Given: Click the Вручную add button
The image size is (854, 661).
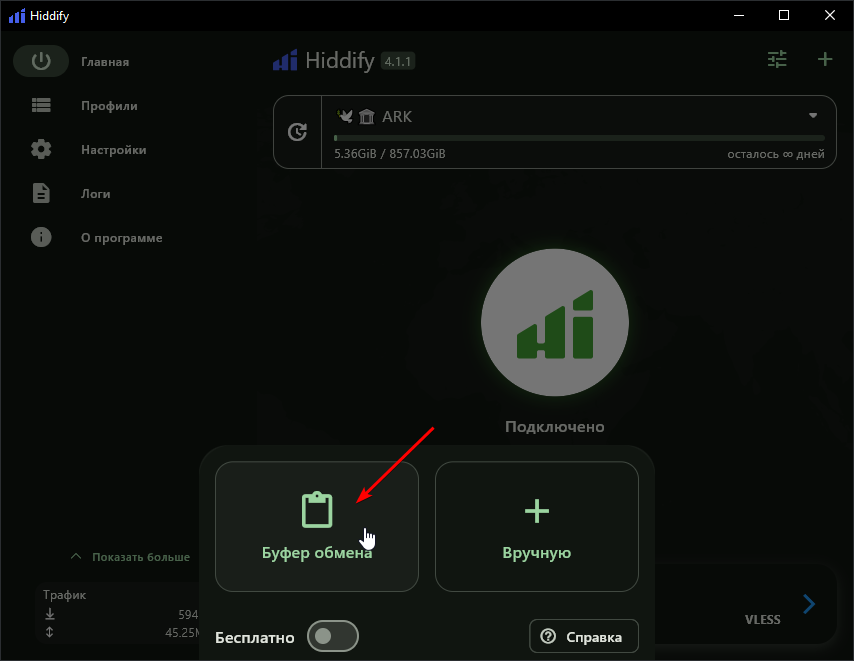Looking at the screenshot, I should pos(536,526).
